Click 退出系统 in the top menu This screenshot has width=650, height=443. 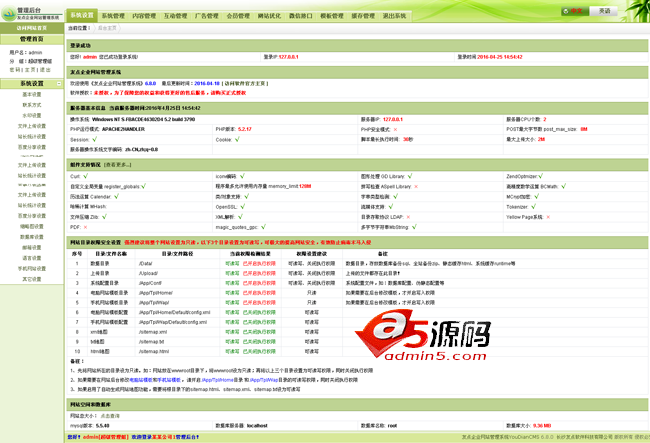click(394, 16)
